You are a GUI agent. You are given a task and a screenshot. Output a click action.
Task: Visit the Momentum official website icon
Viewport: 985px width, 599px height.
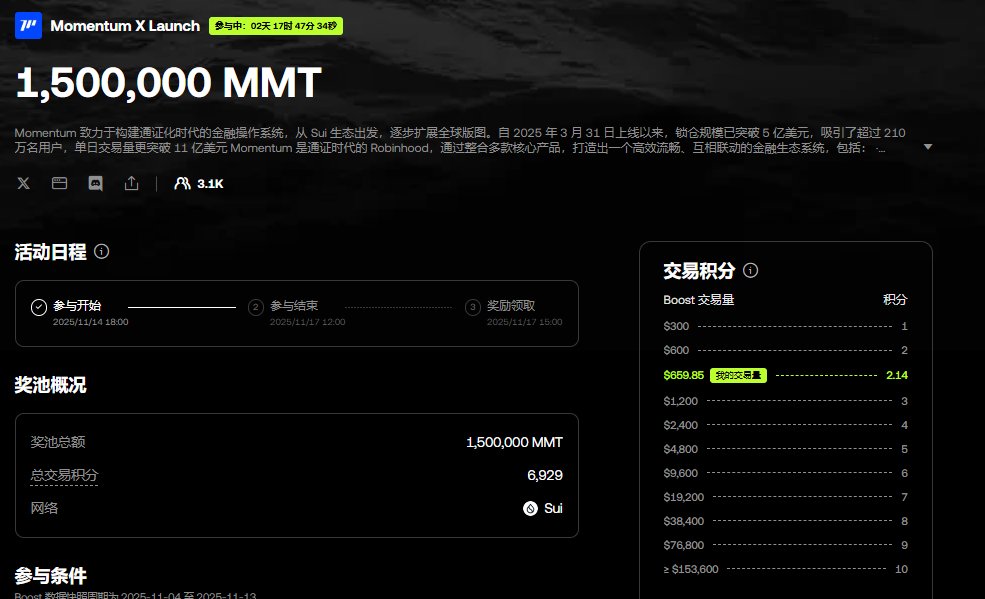(x=59, y=183)
